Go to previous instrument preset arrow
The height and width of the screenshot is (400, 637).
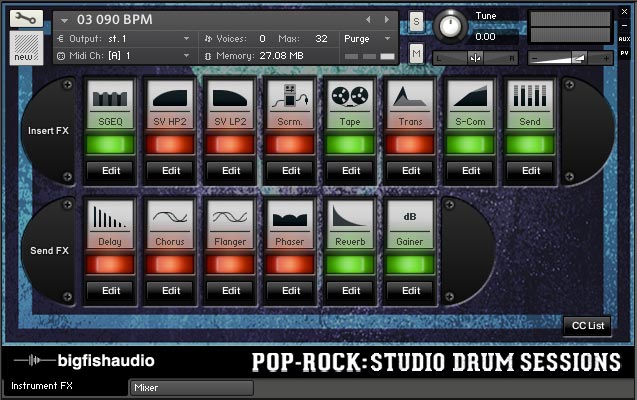368,19
